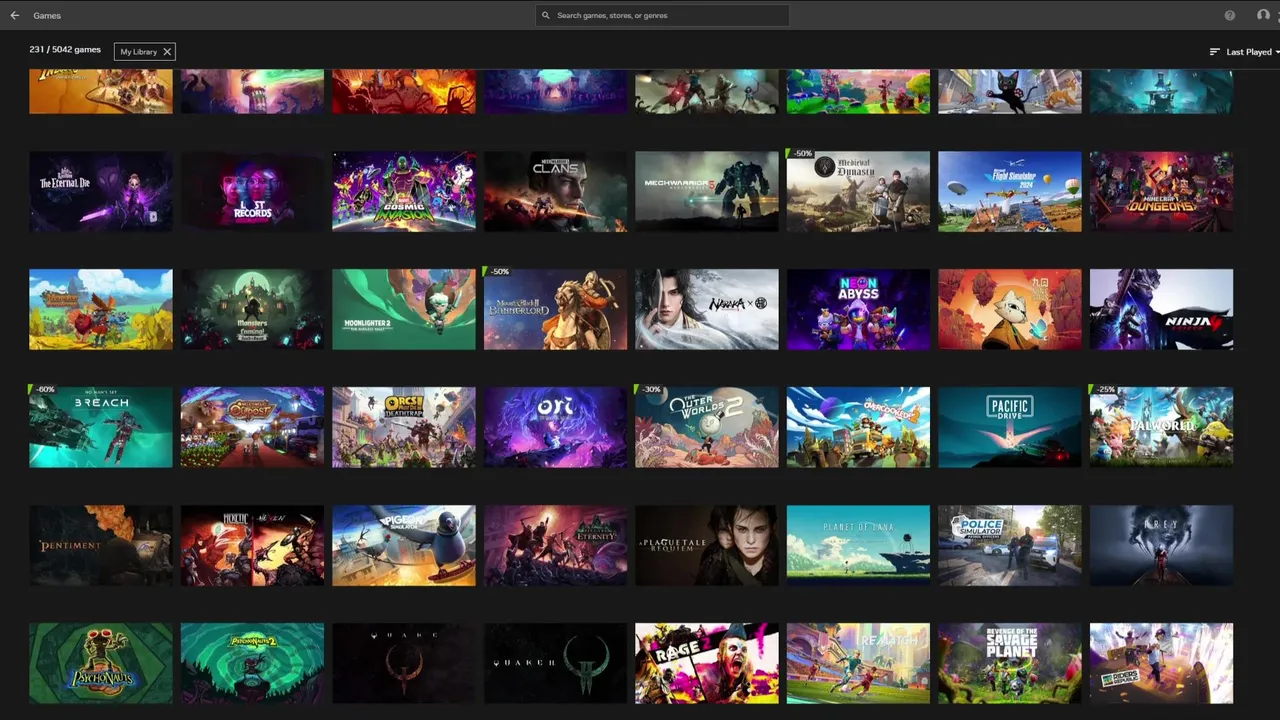Image resolution: width=1280 pixels, height=720 pixels.
Task: Open the Psychonauts 2 game tile
Action: (x=252, y=663)
